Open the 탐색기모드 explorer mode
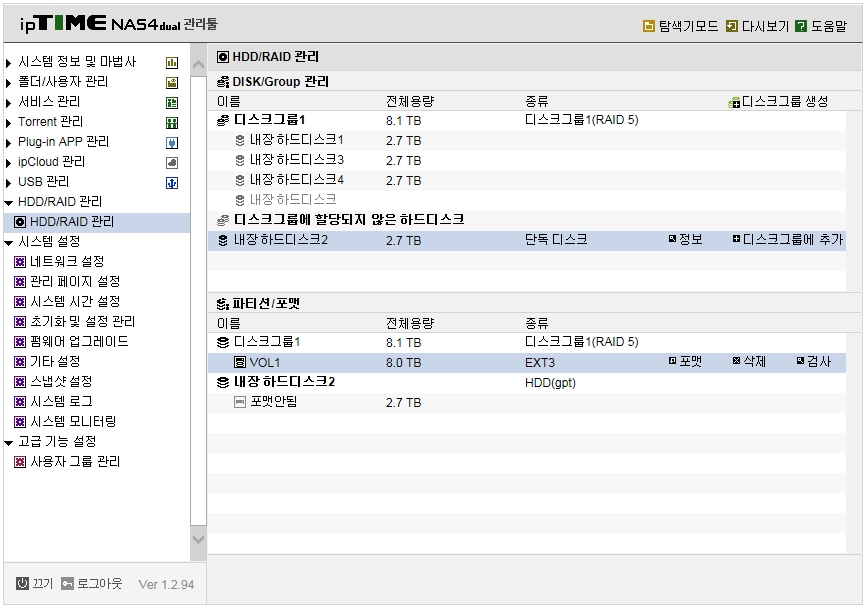This screenshot has height=609, width=867. tap(680, 26)
